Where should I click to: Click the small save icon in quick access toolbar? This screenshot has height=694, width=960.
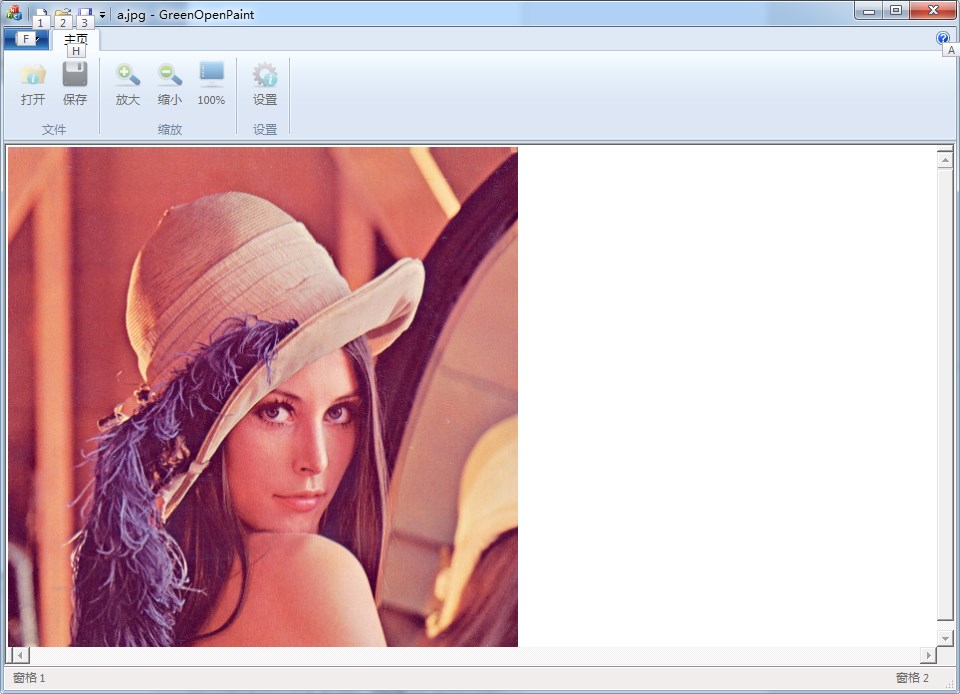[85, 14]
